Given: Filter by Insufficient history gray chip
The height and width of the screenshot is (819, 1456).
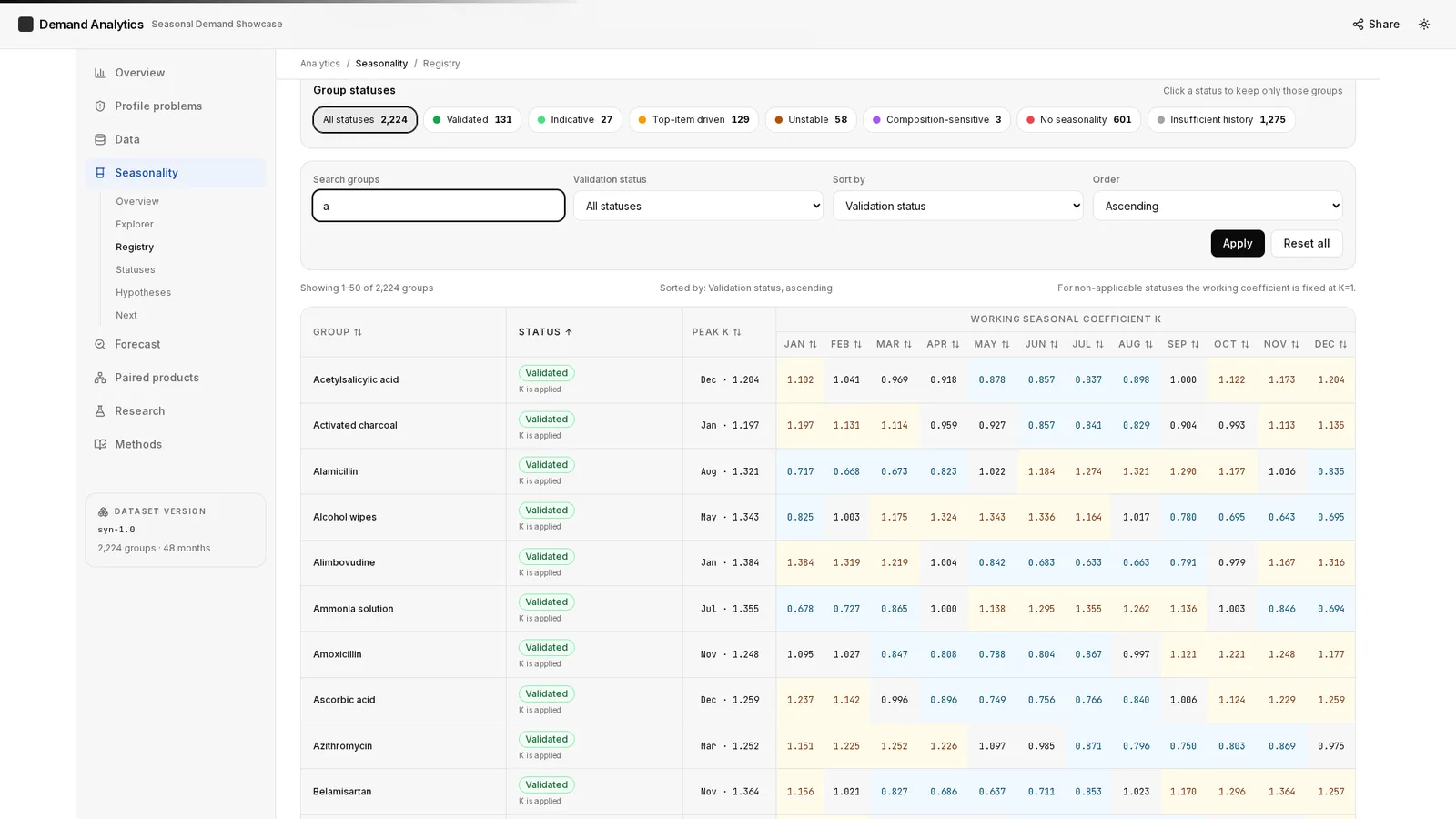Looking at the screenshot, I should [1221, 120].
